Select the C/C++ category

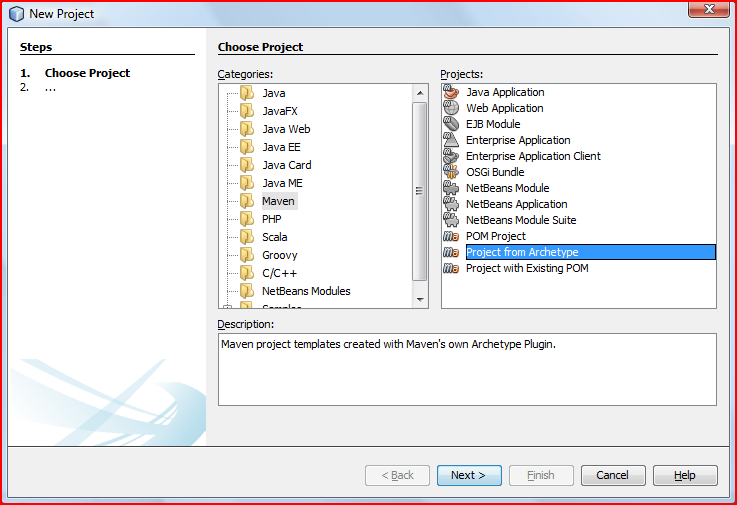point(279,273)
